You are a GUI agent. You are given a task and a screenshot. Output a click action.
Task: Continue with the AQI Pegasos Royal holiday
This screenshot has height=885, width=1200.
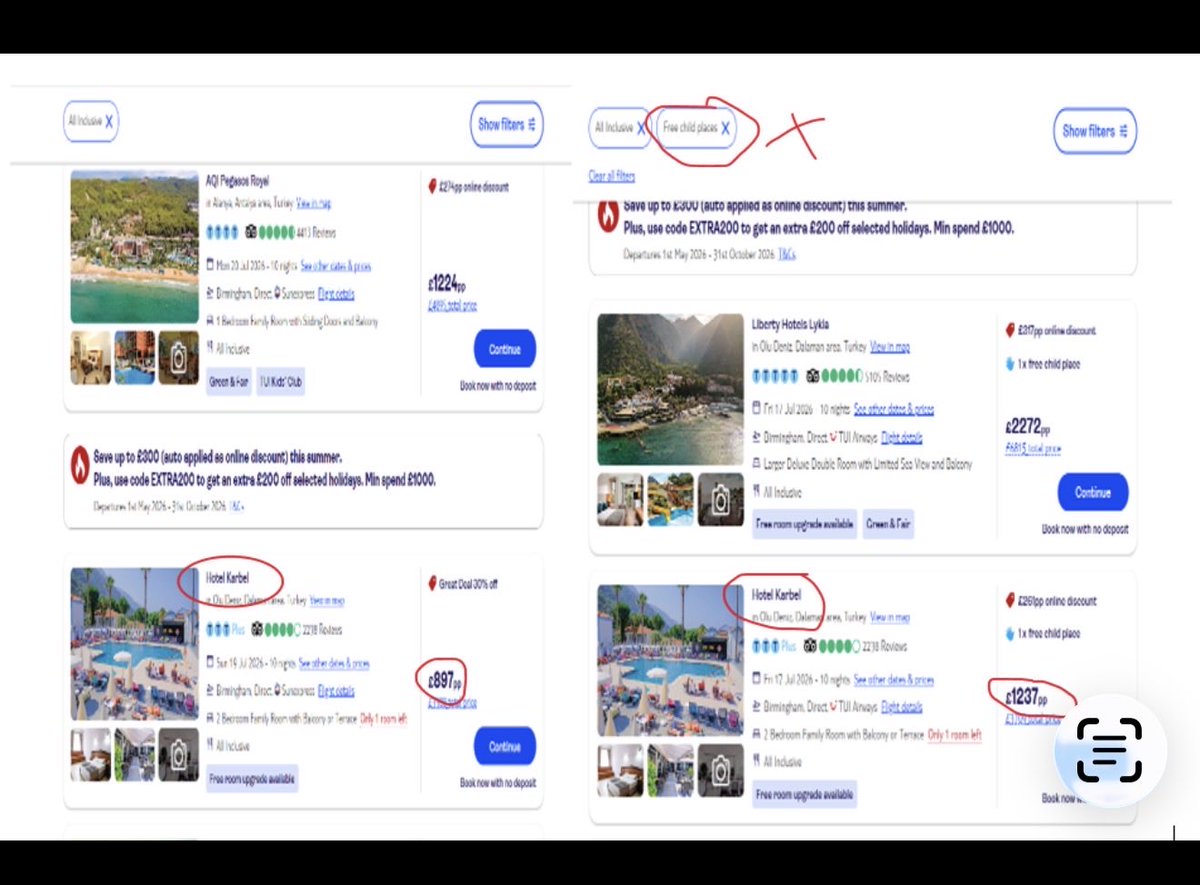tap(505, 349)
